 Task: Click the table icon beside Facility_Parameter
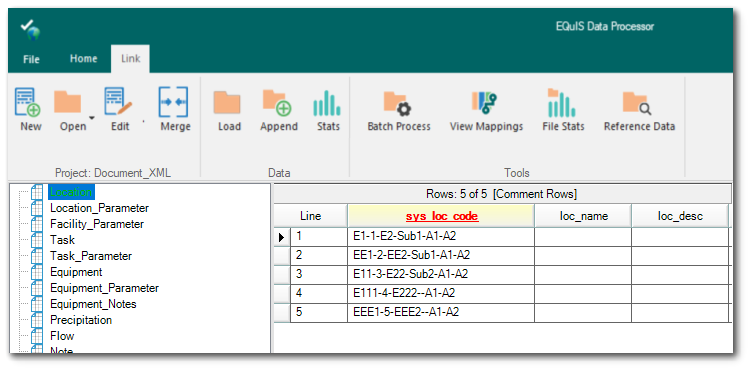[x=37, y=224]
